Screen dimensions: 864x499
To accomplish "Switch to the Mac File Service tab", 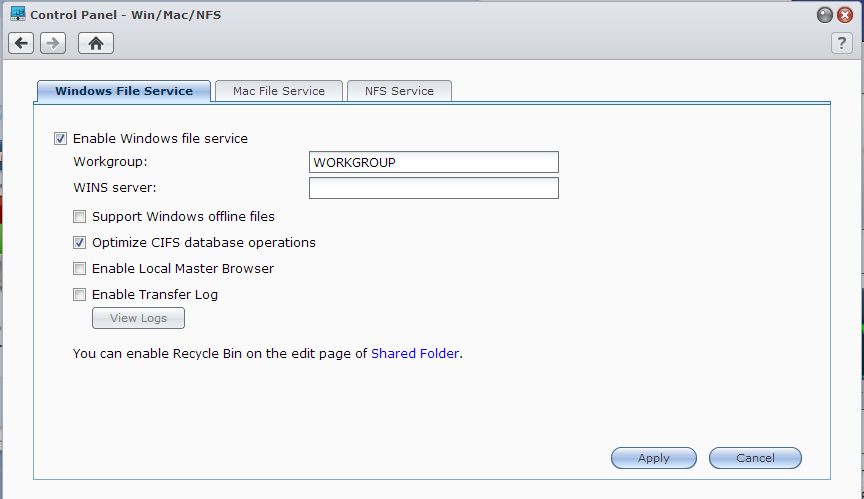I will coord(279,91).
